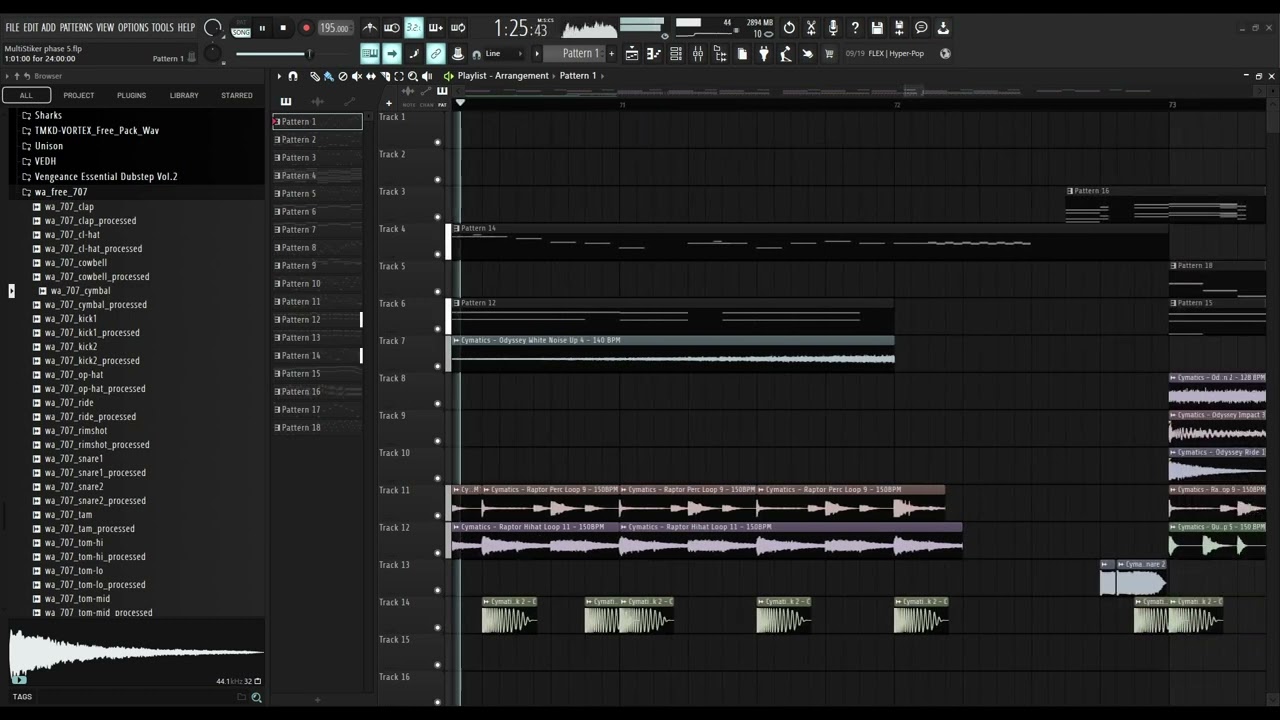
Task: Open the Channel rack from toolbar
Action: pyautogui.click(x=676, y=54)
